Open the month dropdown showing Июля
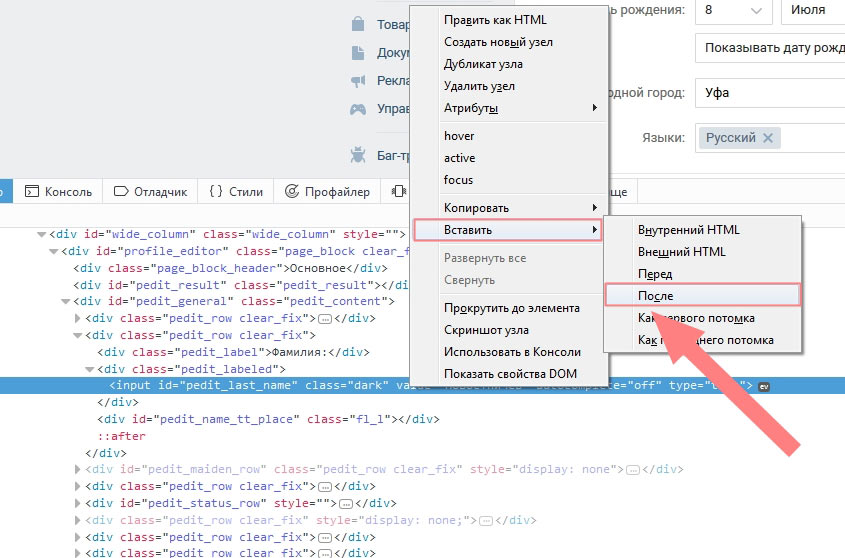845x558 pixels. pyautogui.click(x=813, y=10)
